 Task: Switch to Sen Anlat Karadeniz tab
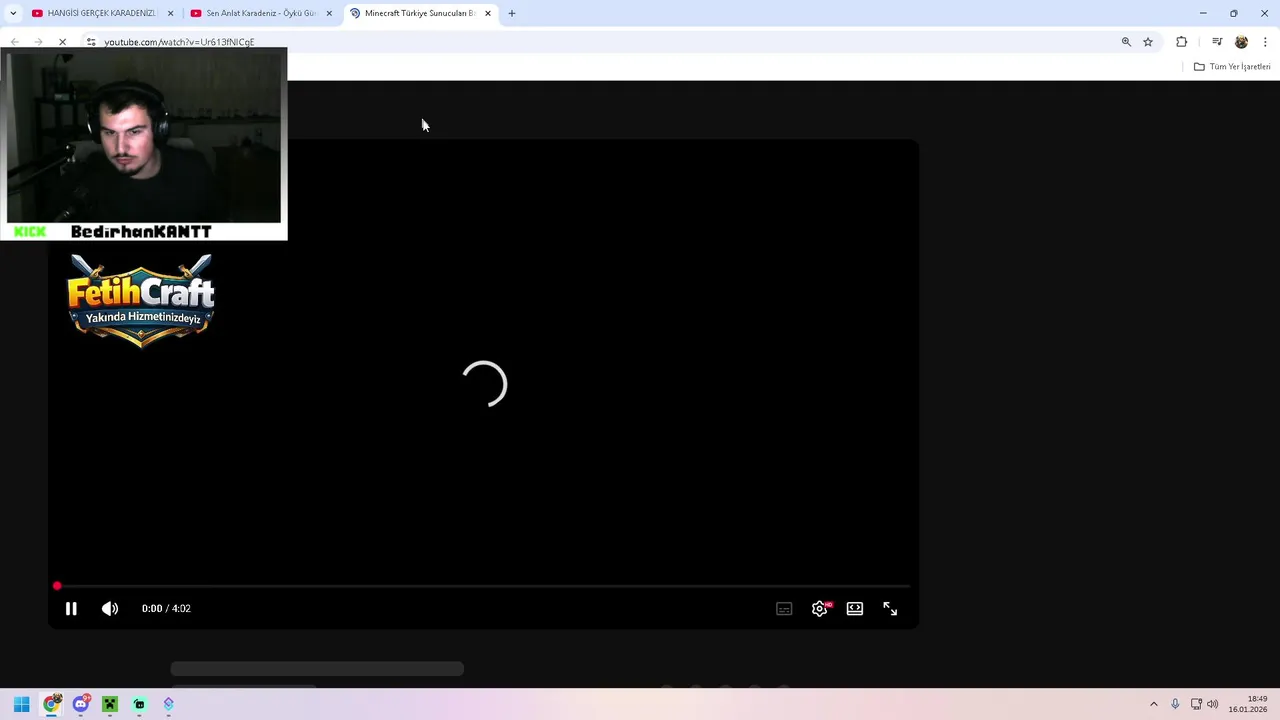[x=260, y=13]
